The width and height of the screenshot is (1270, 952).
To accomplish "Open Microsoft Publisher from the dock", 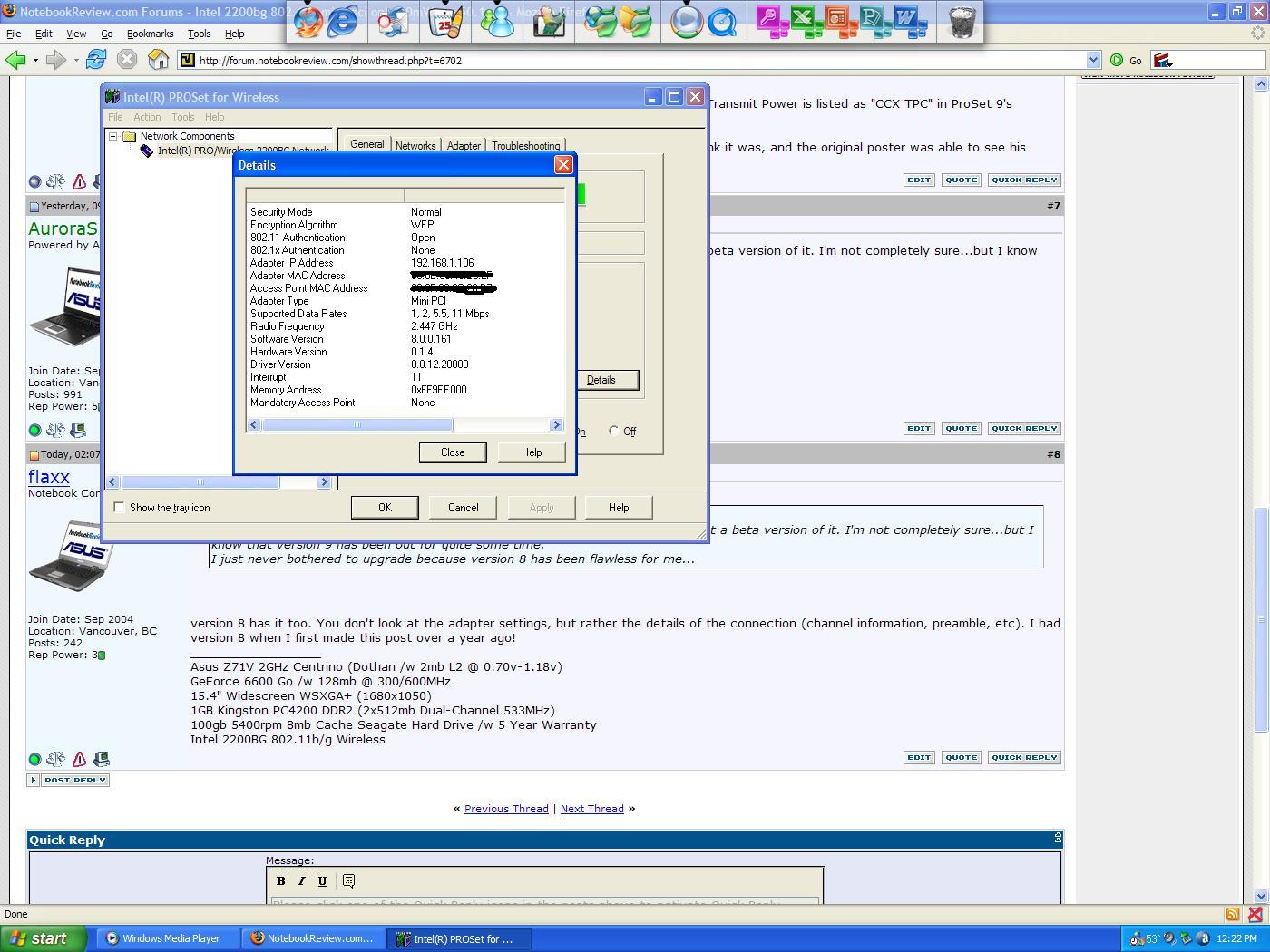I will (x=874, y=20).
